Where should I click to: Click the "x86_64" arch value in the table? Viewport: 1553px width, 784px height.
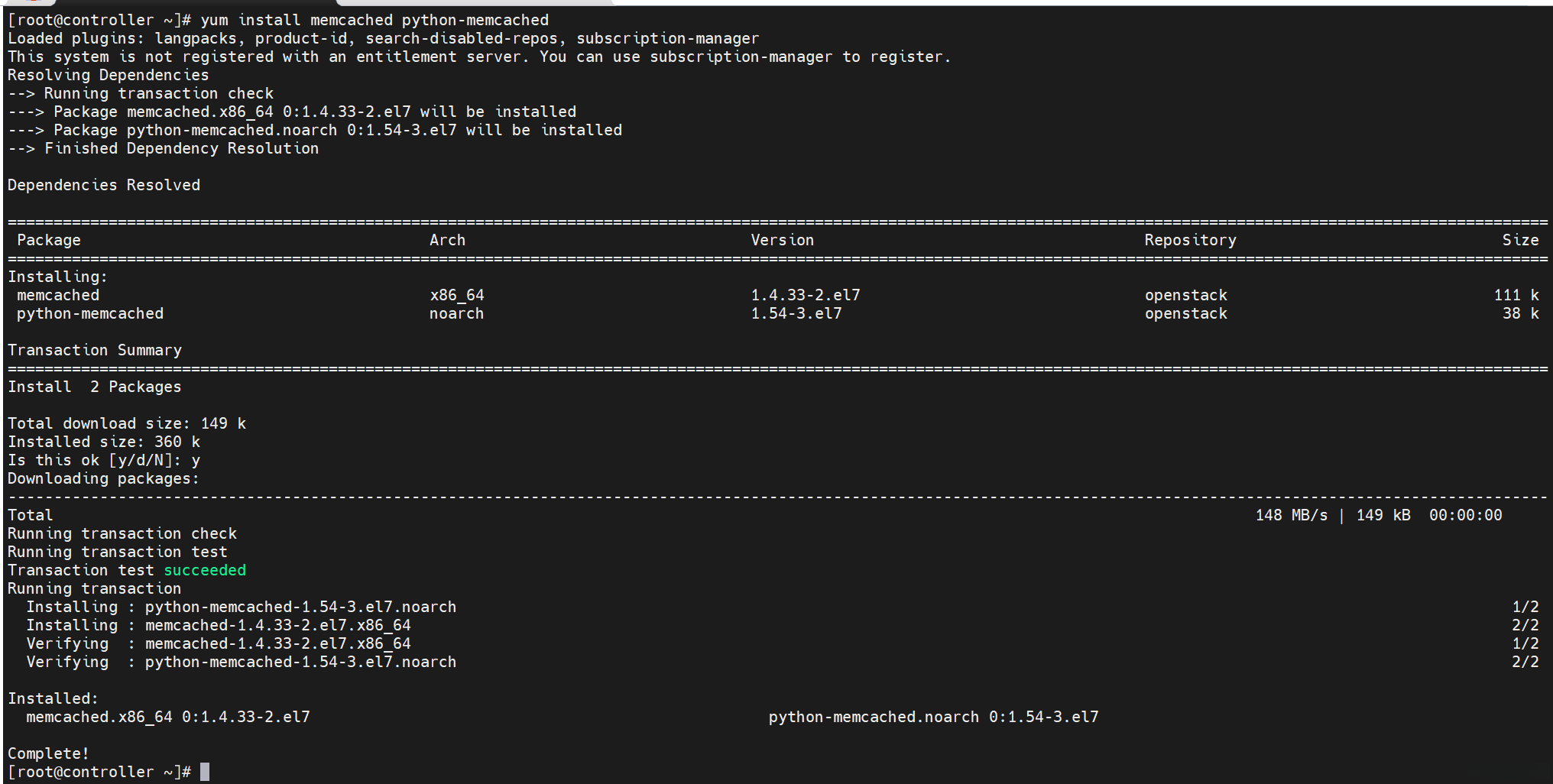click(x=456, y=295)
